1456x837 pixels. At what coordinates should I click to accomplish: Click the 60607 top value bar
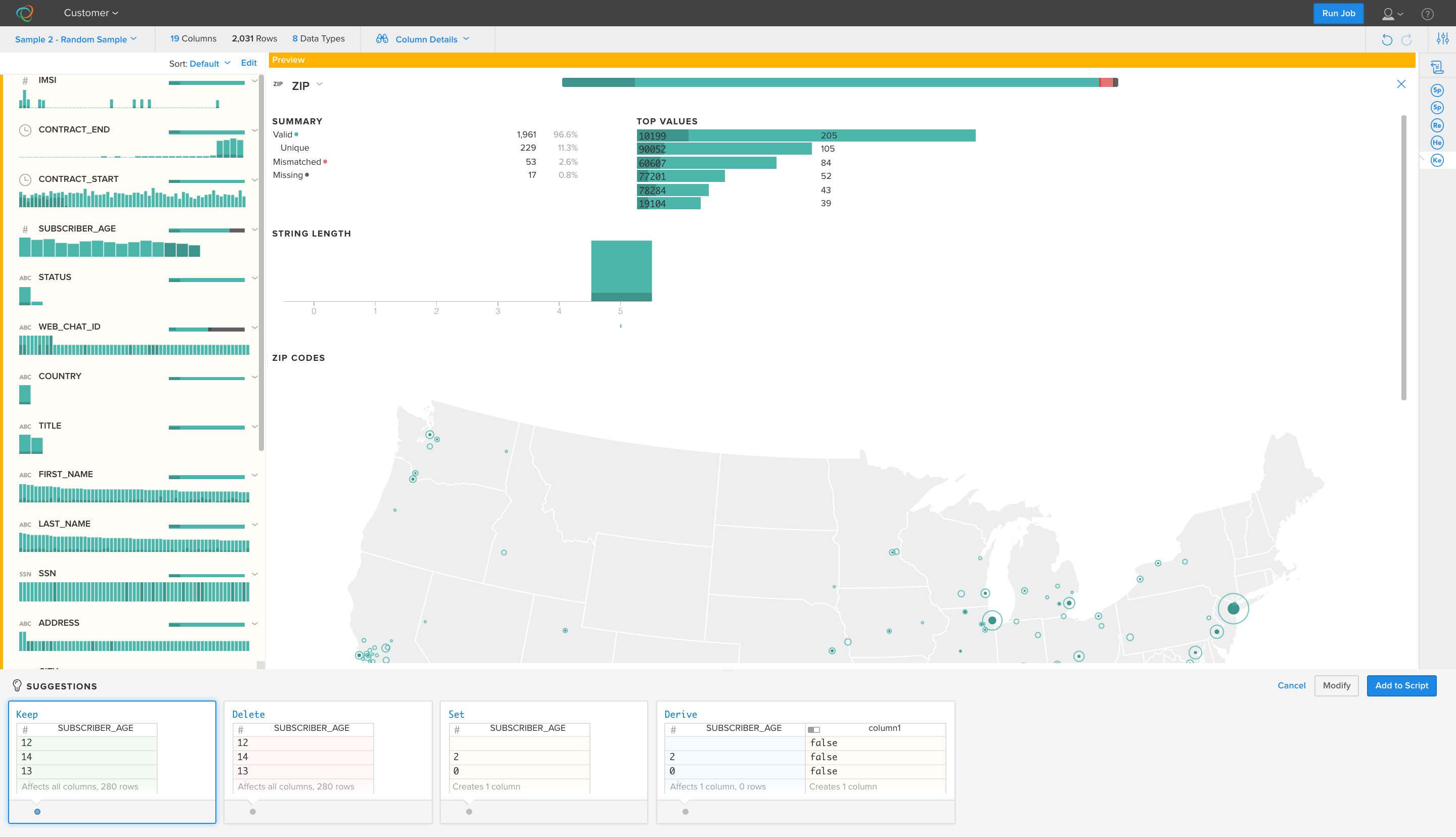click(706, 163)
